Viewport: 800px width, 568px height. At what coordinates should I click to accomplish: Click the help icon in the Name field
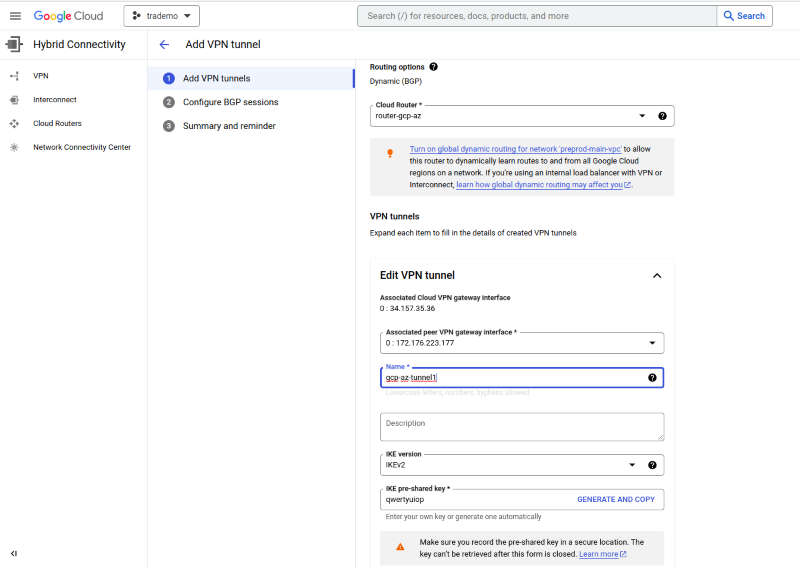(652, 378)
